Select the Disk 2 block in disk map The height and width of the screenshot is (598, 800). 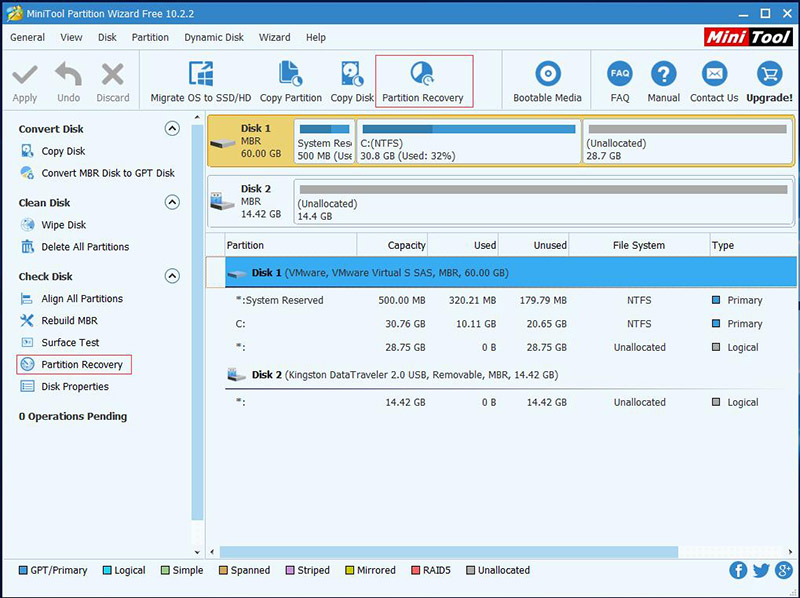click(250, 201)
